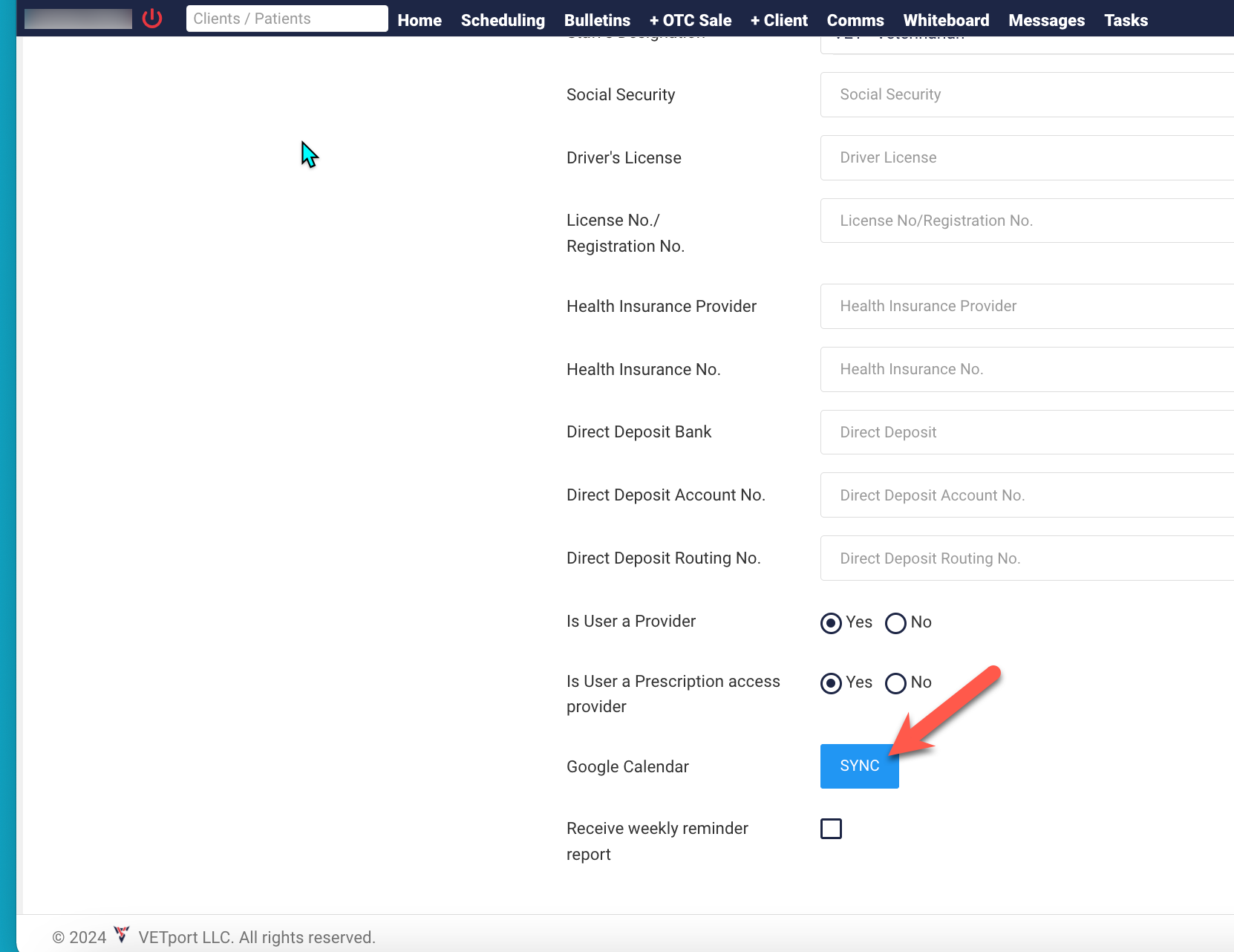Go to Bulletins in navigation bar

[x=597, y=20]
